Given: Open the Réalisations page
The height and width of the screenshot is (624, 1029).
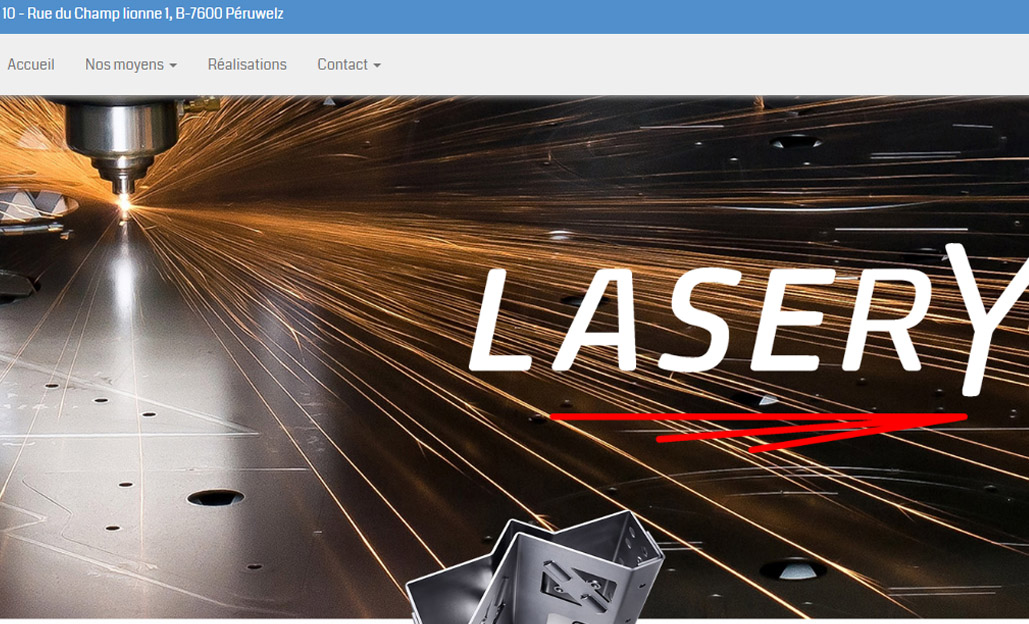Looking at the screenshot, I should 247,65.
